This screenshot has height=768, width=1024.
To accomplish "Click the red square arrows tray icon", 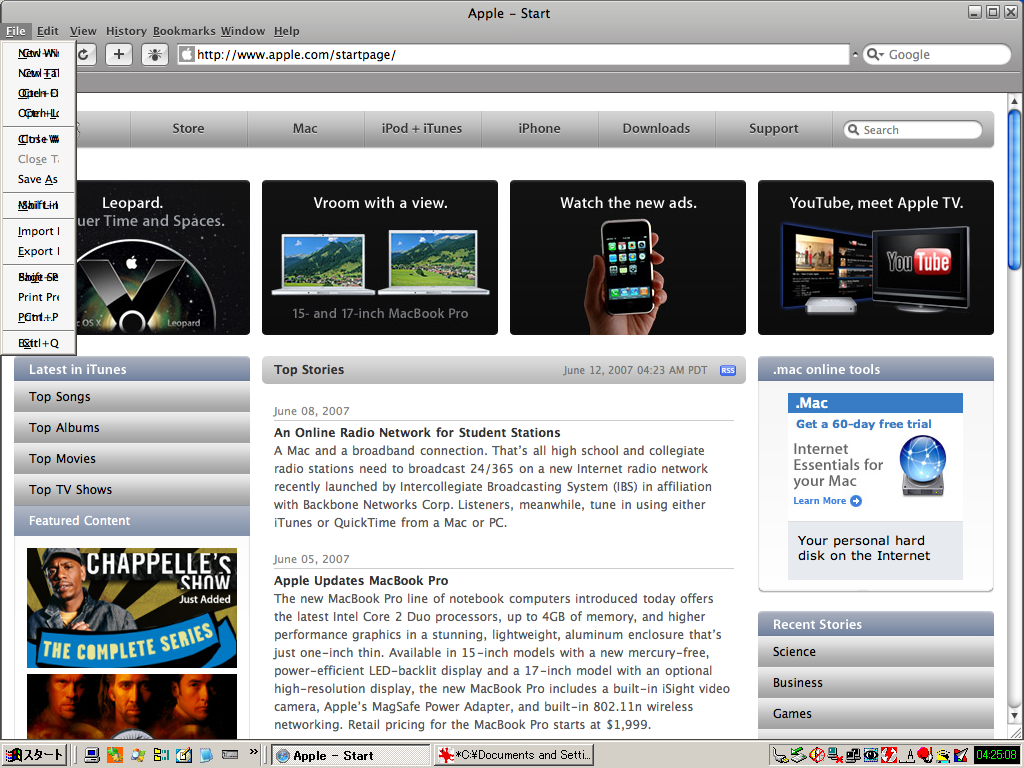I will point(889,755).
